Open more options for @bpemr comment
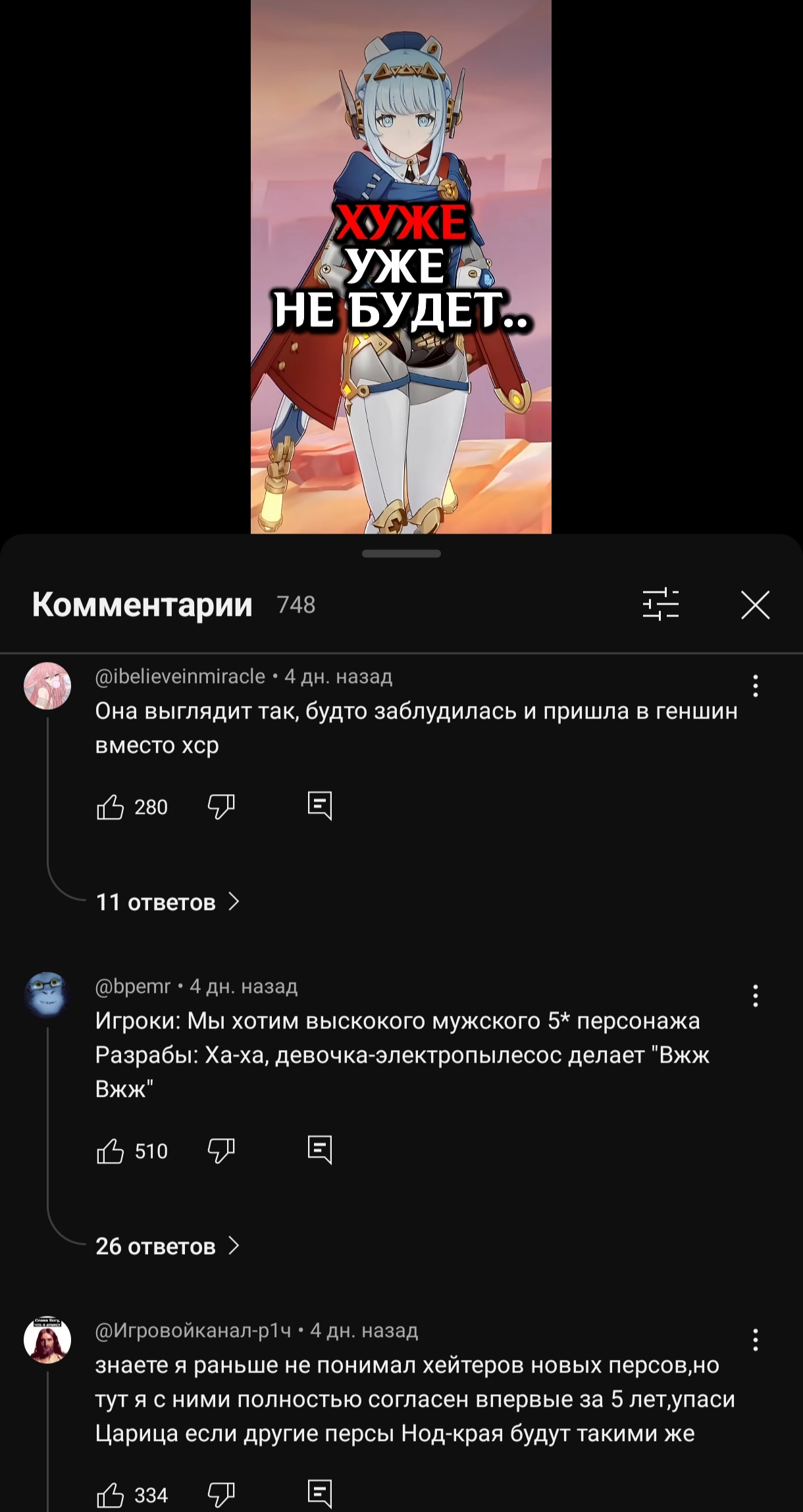Screen dimensions: 803x1512 click(756, 995)
